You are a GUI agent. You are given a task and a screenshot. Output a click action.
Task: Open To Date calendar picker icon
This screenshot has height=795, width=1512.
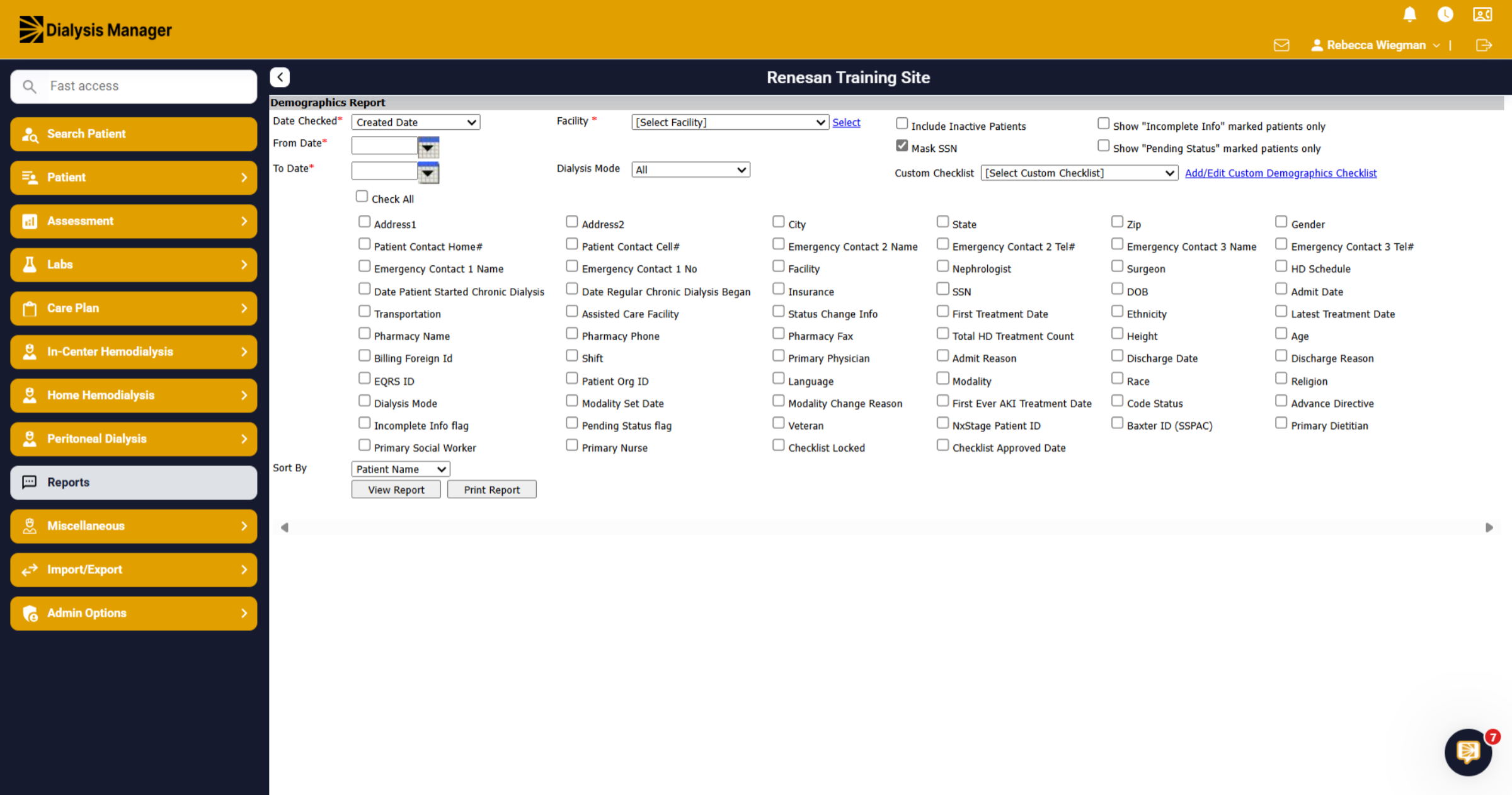(x=428, y=172)
